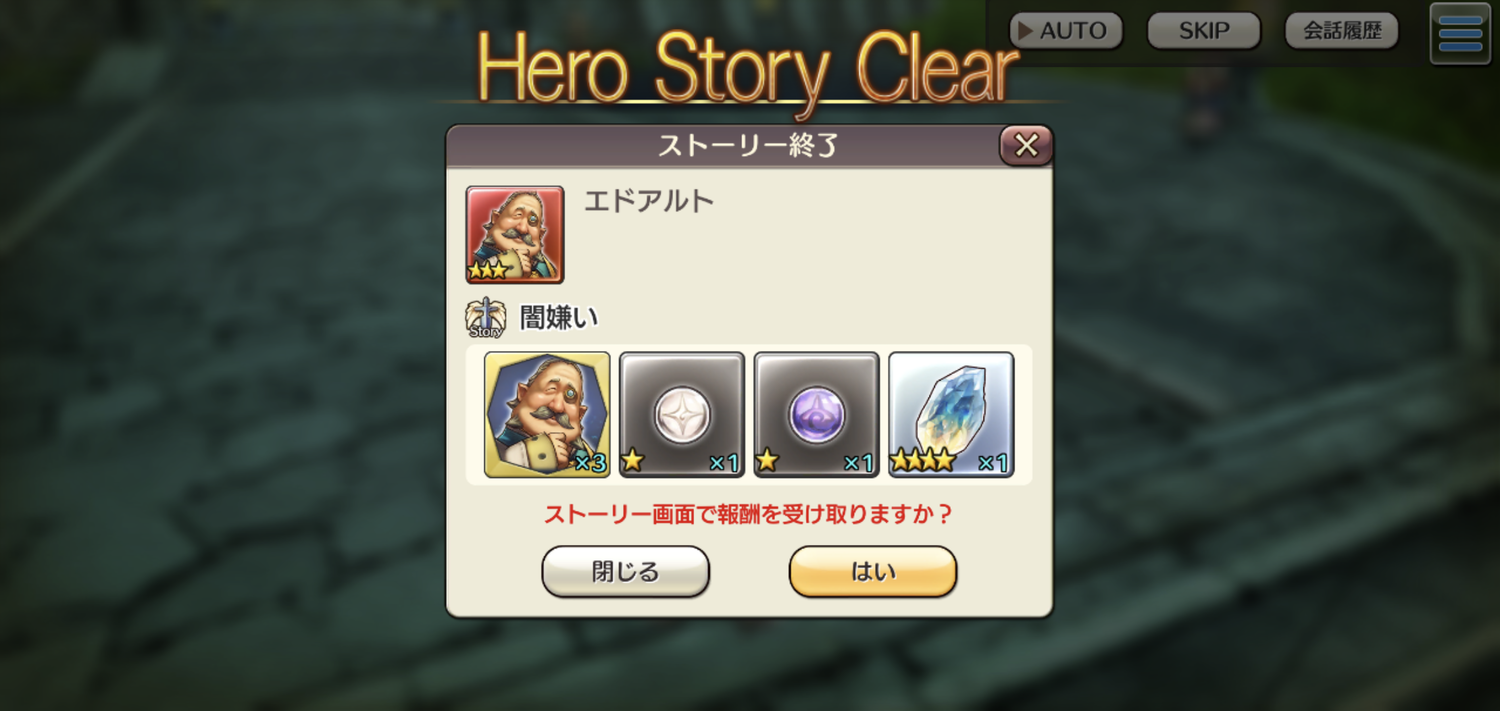Click the Hero Story Clear banner

click(x=748, y=68)
